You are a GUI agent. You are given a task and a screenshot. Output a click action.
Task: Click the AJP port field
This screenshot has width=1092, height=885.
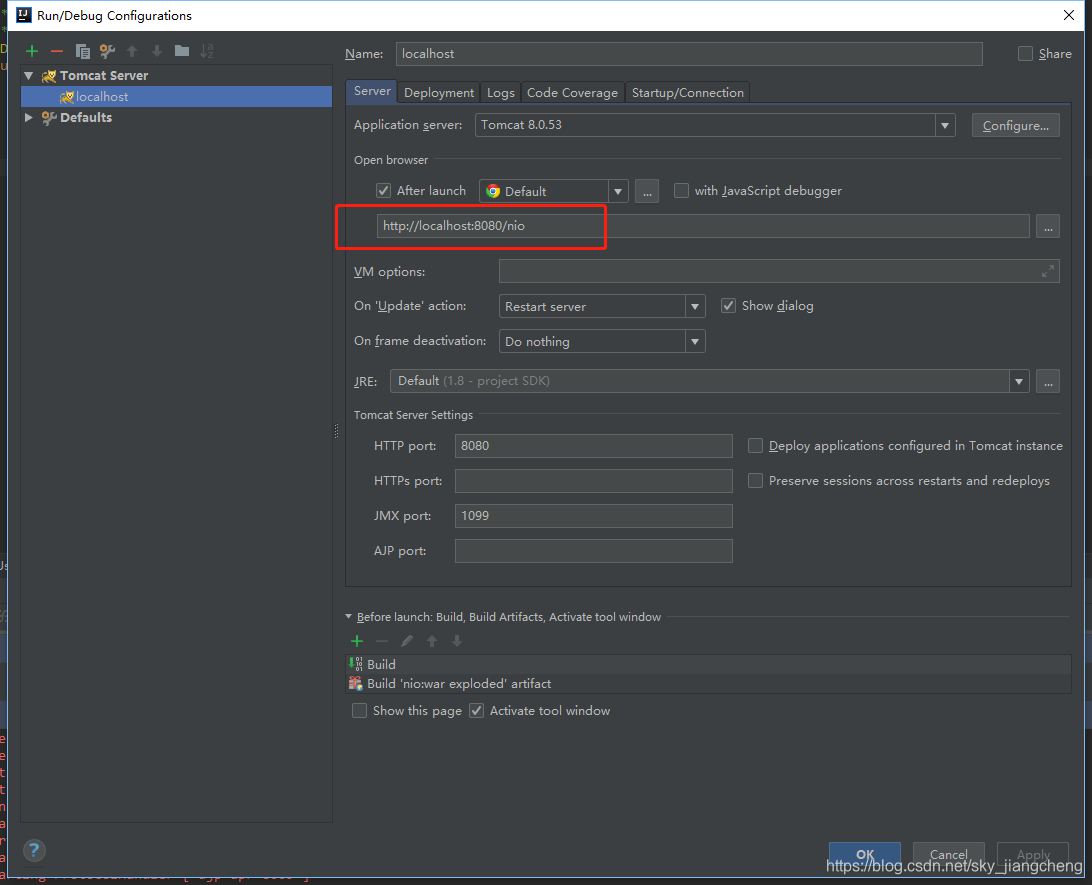click(593, 551)
